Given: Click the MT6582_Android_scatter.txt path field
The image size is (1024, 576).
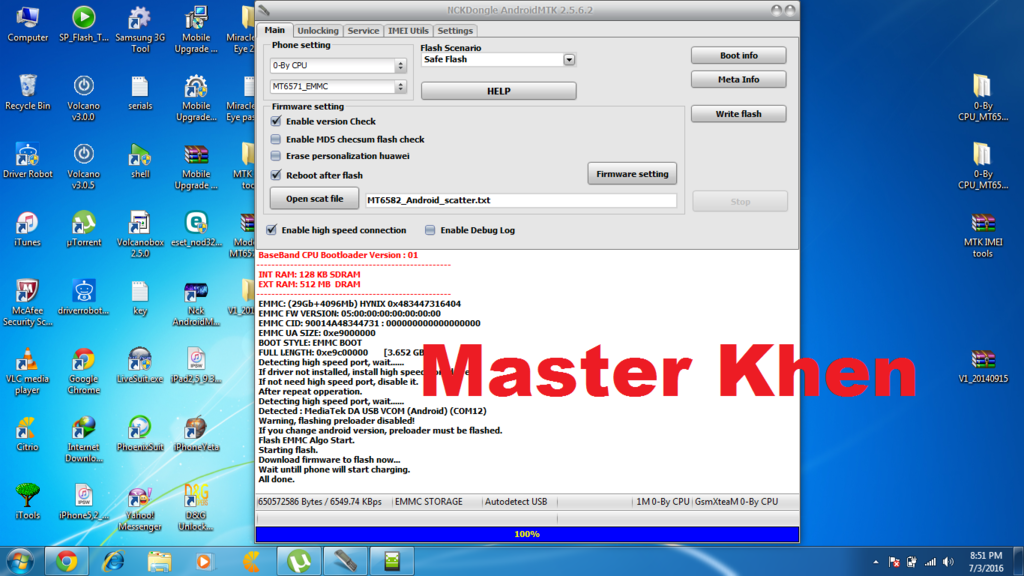Looking at the screenshot, I should click(521, 201).
